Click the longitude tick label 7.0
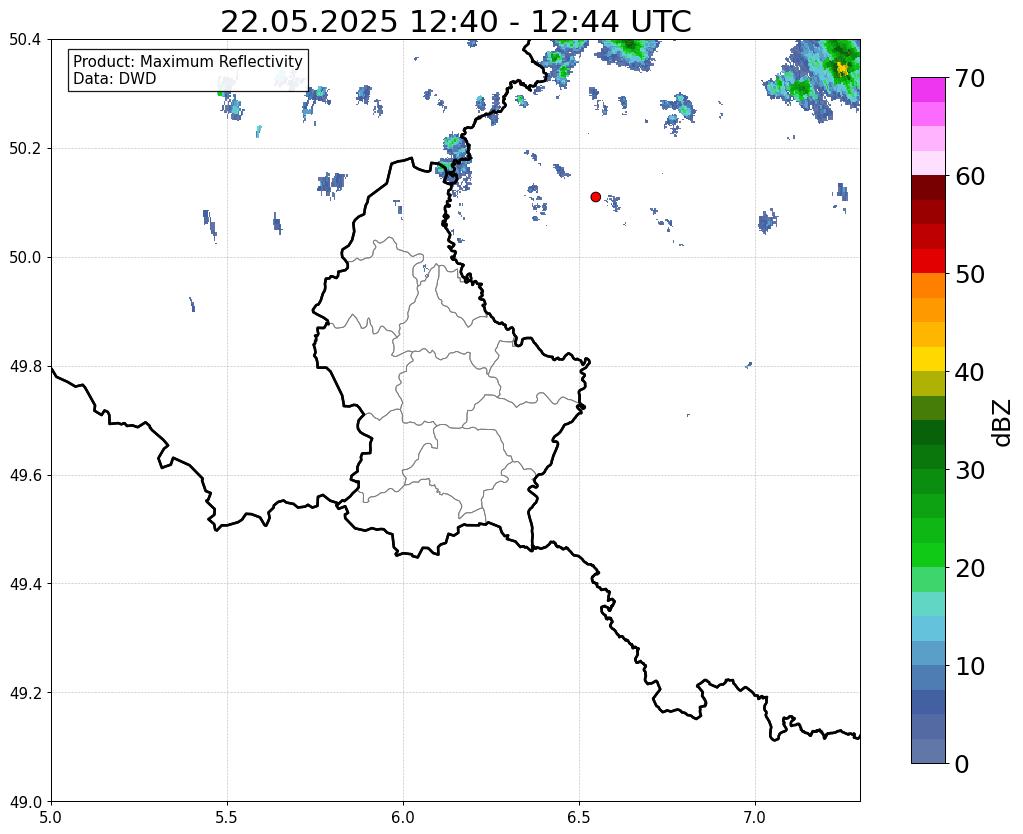This screenshot has height=834, width=1023. 755,818
